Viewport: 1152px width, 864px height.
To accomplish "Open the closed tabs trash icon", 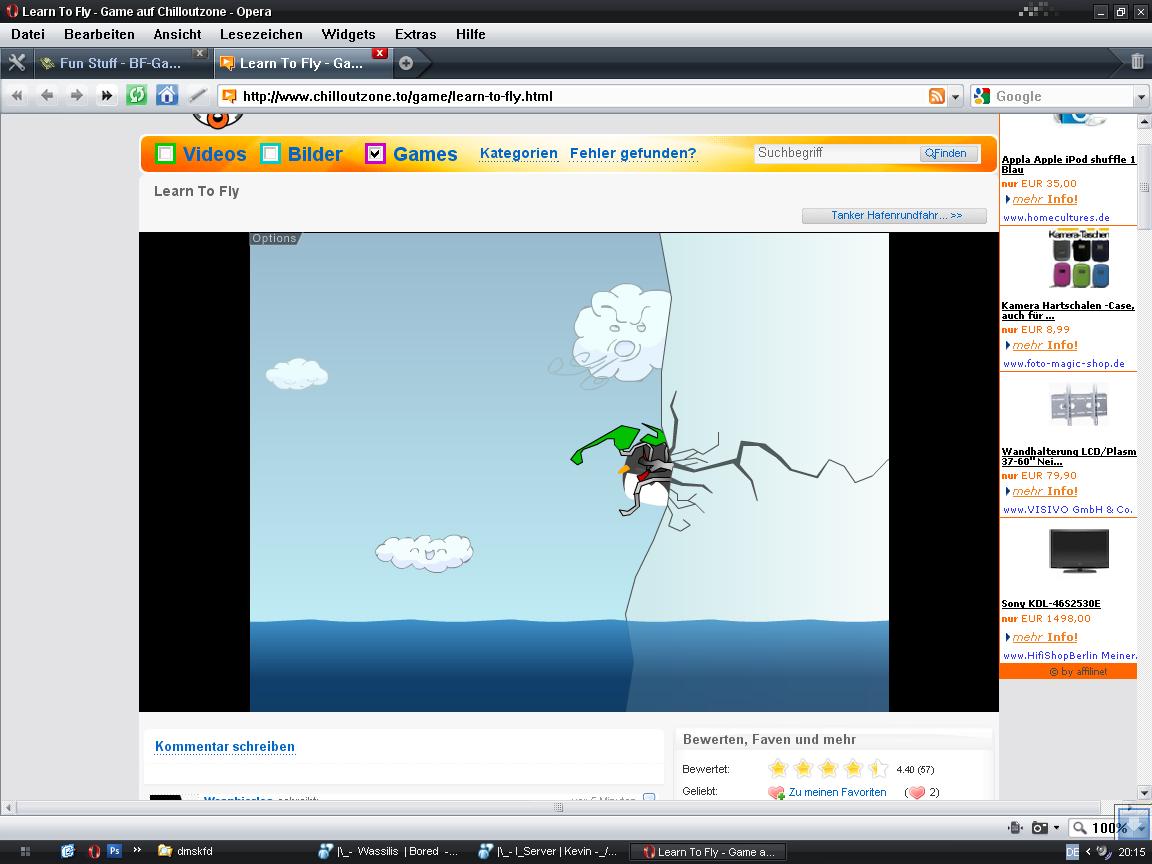I will click(x=1137, y=62).
